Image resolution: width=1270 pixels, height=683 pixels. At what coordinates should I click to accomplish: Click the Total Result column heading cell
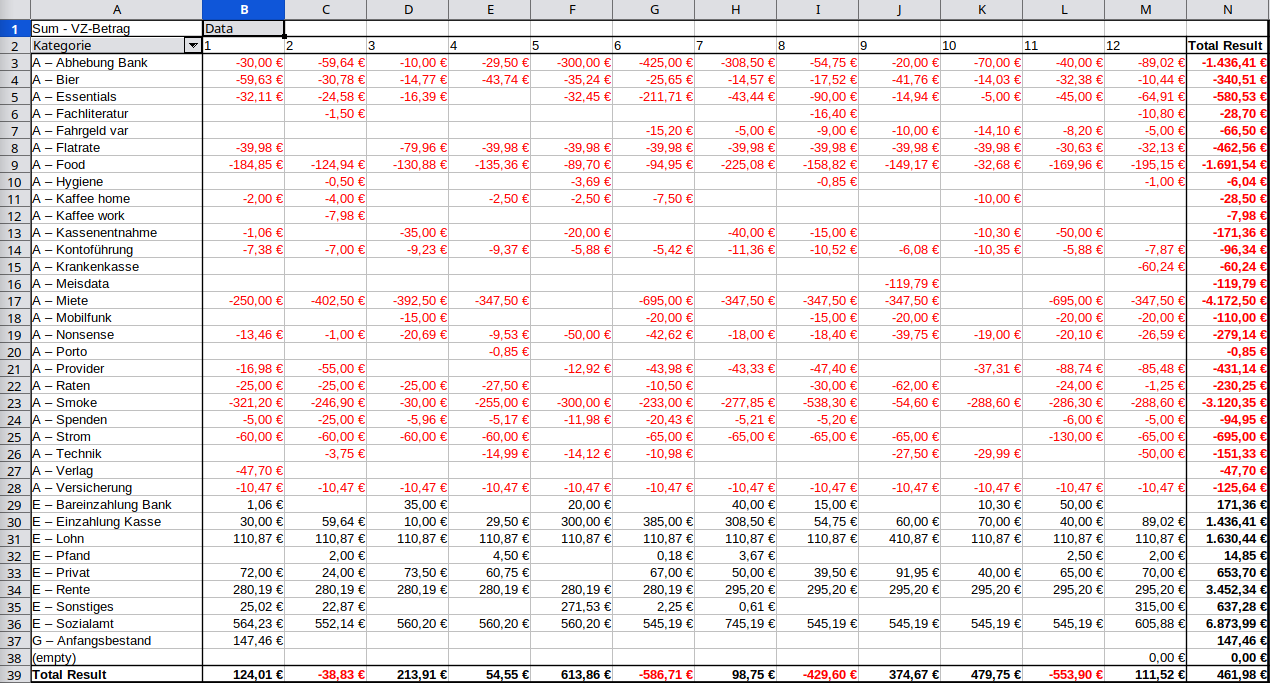1227,46
